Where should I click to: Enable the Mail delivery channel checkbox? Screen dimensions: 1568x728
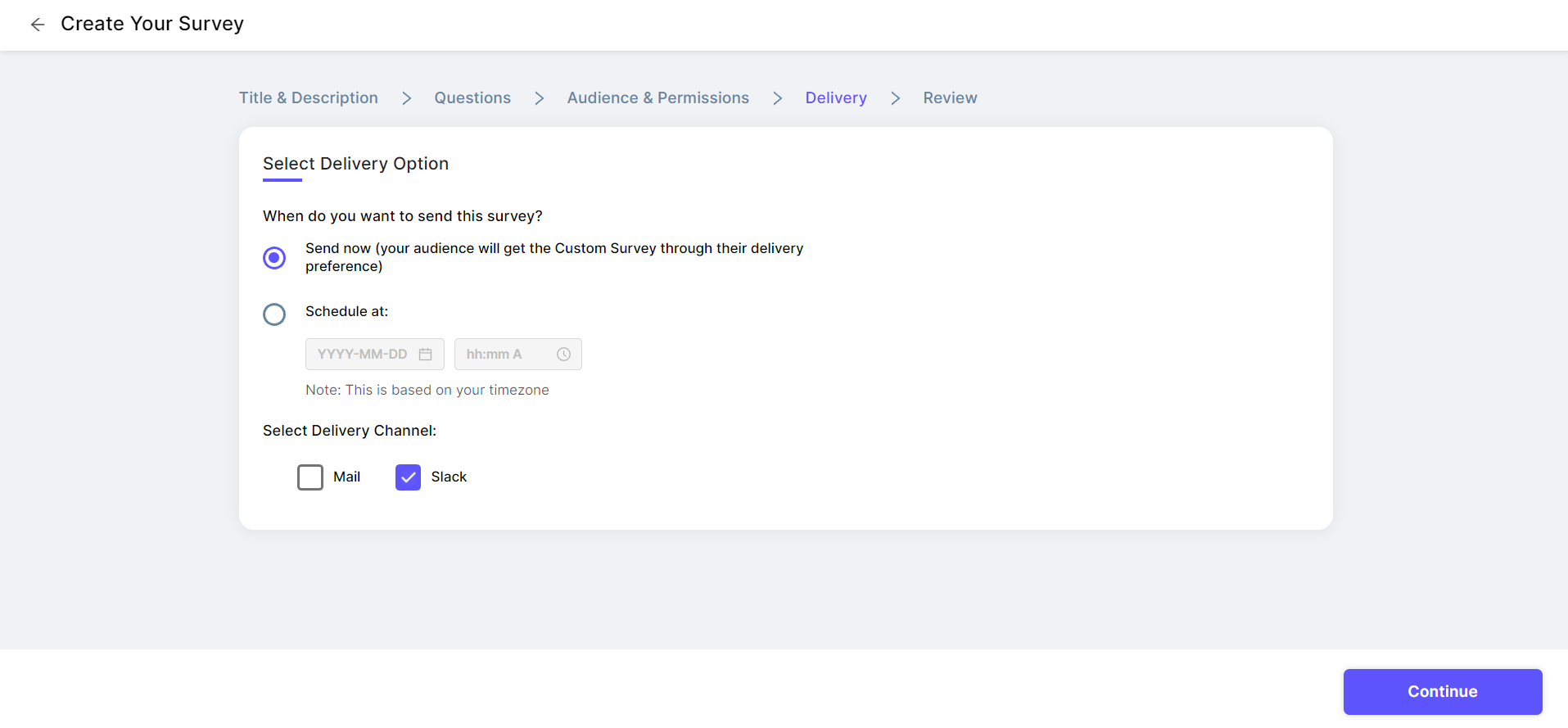click(310, 477)
